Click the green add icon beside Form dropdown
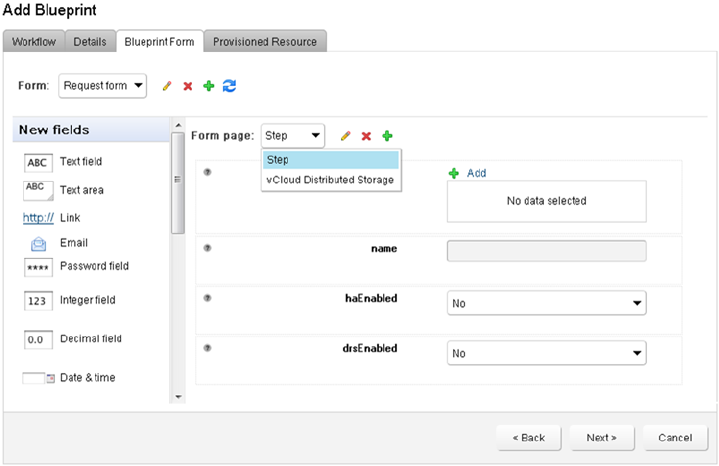The image size is (719, 466). [209, 86]
